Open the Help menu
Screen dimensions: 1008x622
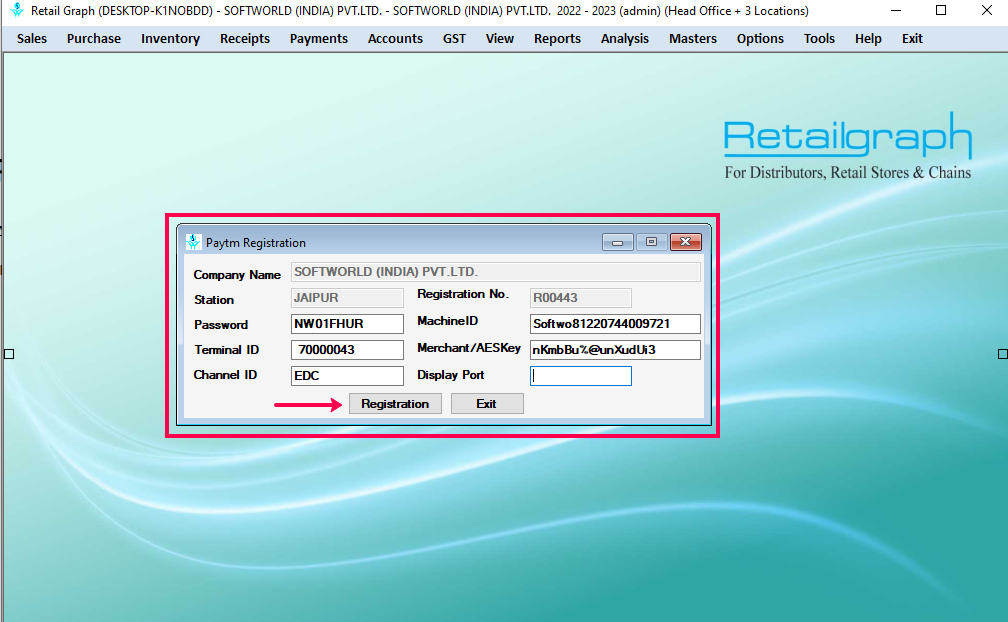[x=868, y=39]
